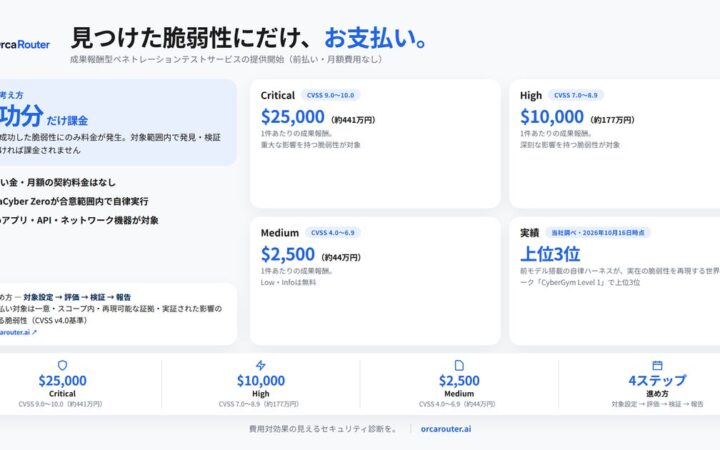Click the bullet Cyber Zeroが合意範囲内で自律実行
Viewport: 720px width, 450px height.
pyautogui.click(x=75, y=201)
